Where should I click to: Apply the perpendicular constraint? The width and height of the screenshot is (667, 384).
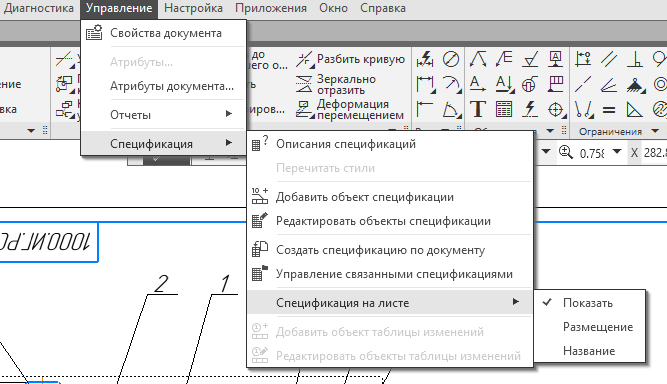pyautogui.click(x=635, y=60)
